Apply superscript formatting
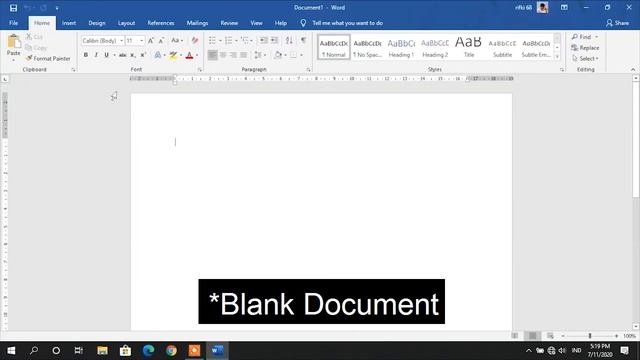 (143, 55)
